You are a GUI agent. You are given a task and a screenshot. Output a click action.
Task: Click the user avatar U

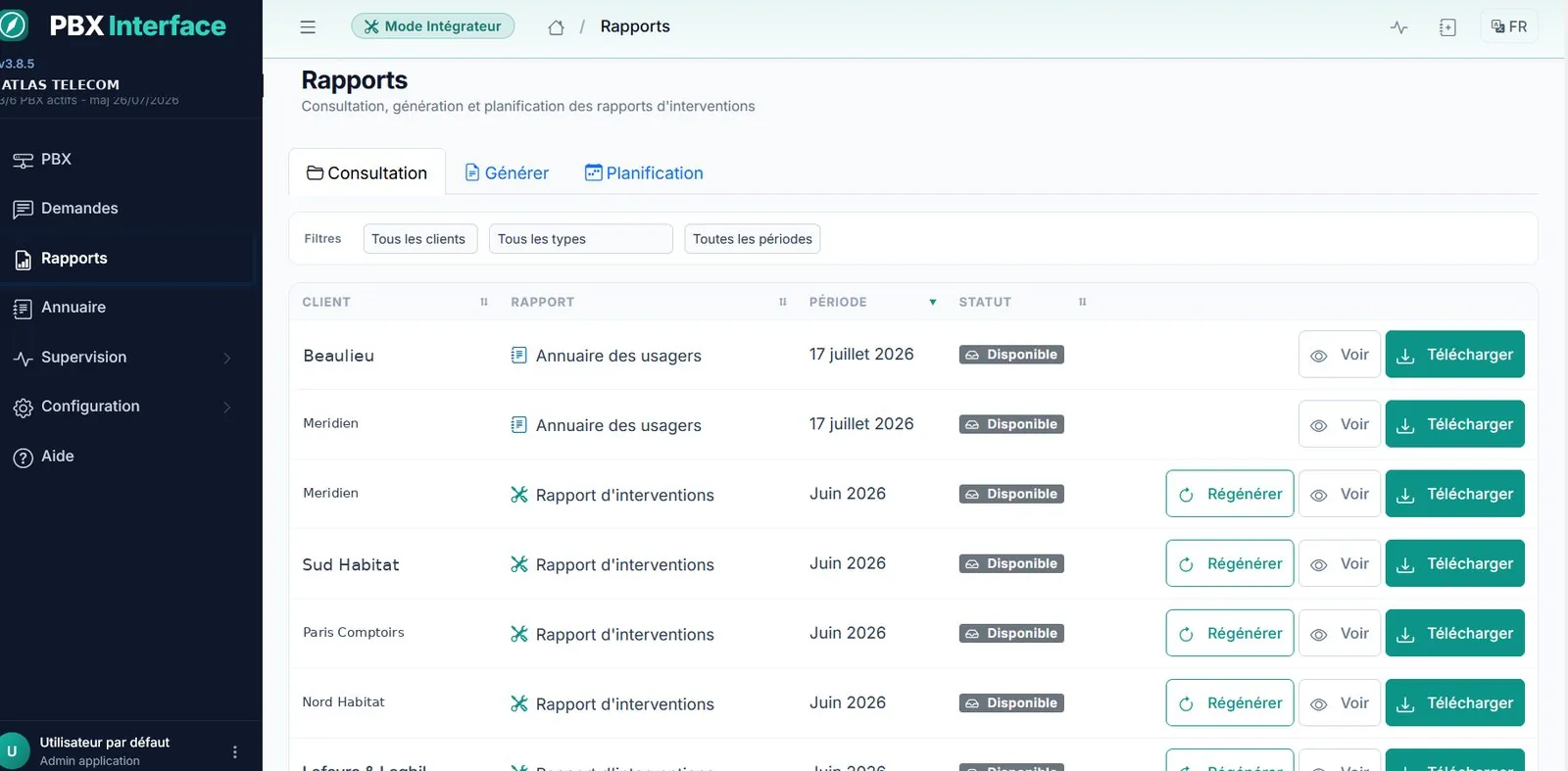13,751
